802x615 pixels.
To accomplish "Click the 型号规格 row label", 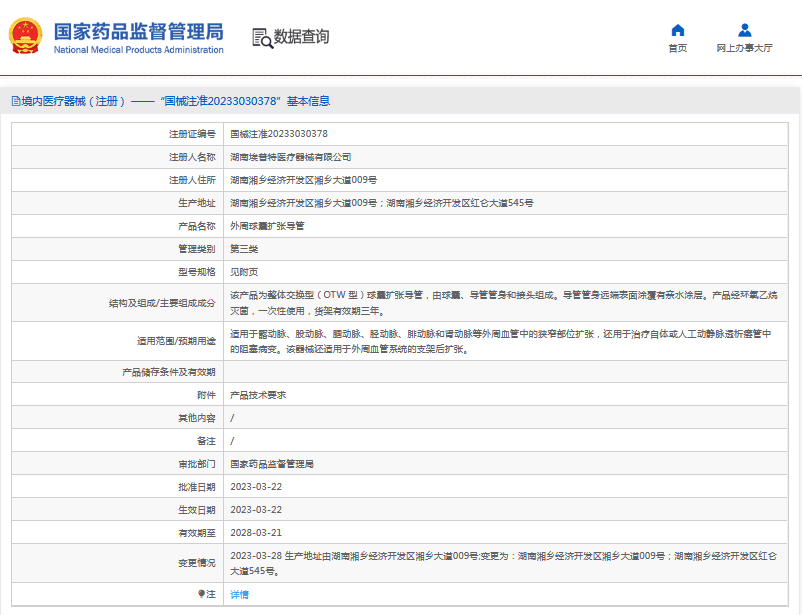I will coord(197,272).
